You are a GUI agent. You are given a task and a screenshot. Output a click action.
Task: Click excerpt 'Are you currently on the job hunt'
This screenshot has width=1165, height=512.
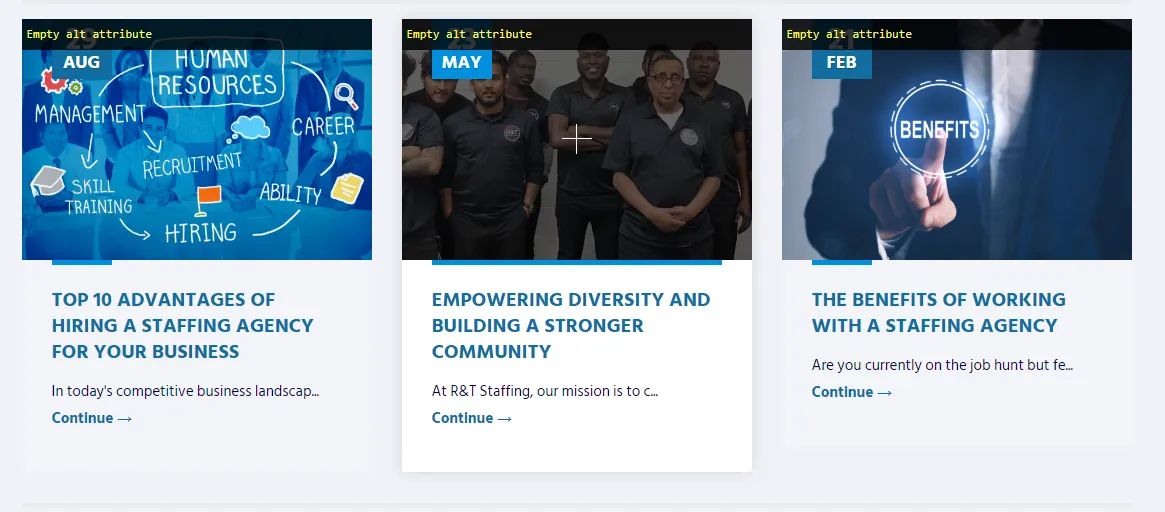coord(942,365)
